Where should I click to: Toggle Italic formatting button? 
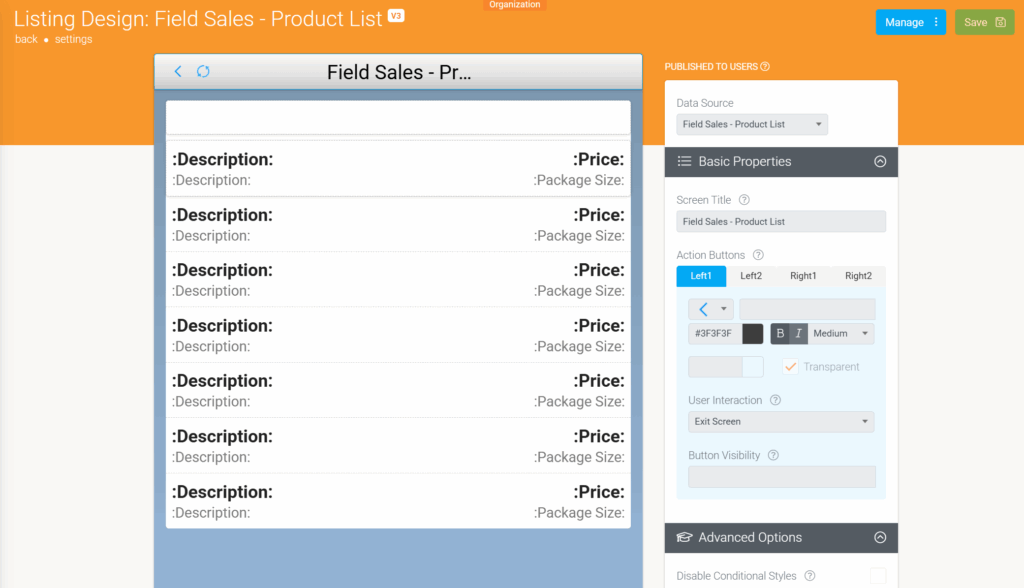pyautogui.click(x=798, y=333)
